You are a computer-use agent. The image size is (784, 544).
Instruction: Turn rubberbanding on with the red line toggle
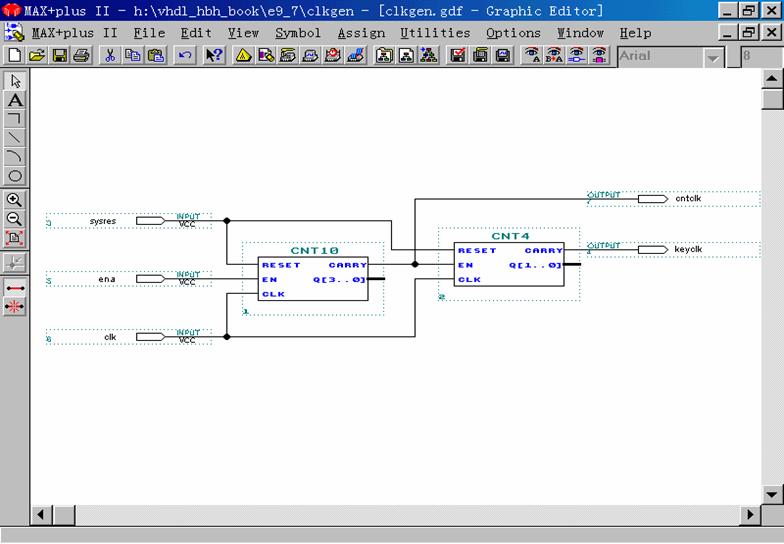click(x=15, y=288)
